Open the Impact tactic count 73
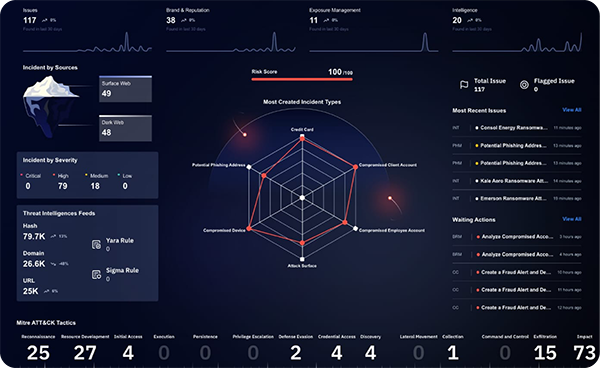Image resolution: width=600 pixels, height=368 pixels. click(584, 353)
